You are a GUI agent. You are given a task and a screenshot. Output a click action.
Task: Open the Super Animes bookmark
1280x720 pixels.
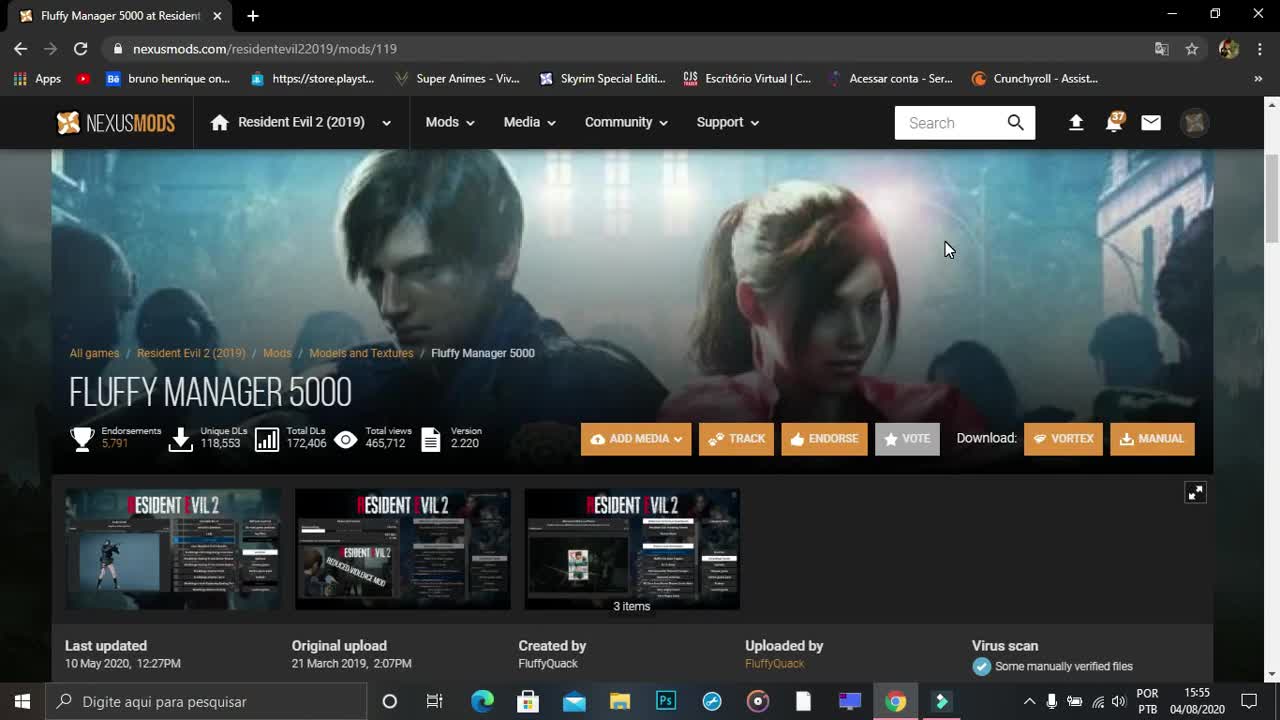(457, 78)
